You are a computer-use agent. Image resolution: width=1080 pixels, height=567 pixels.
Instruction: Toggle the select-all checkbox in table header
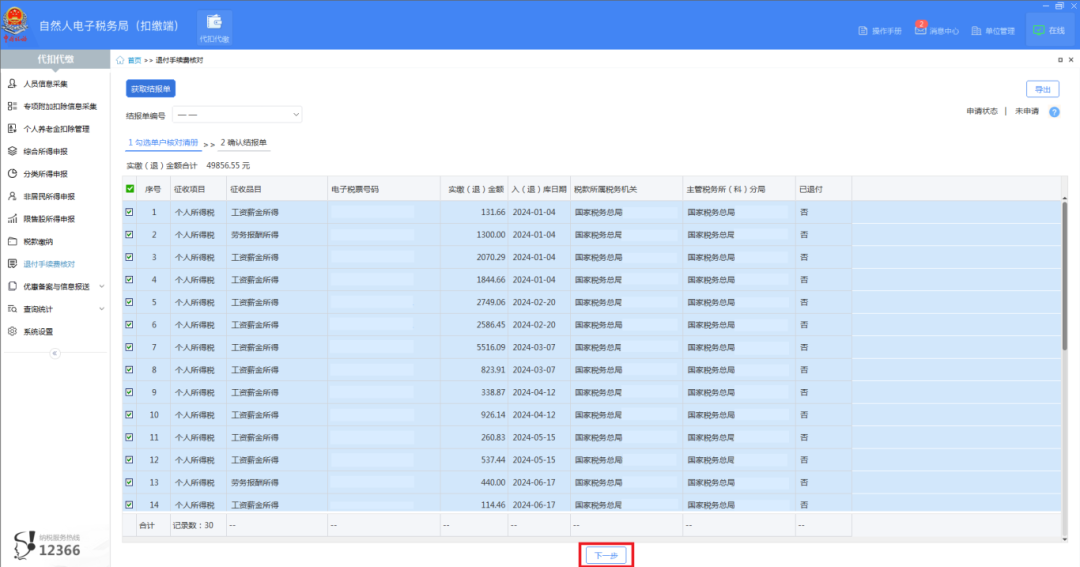coord(129,189)
